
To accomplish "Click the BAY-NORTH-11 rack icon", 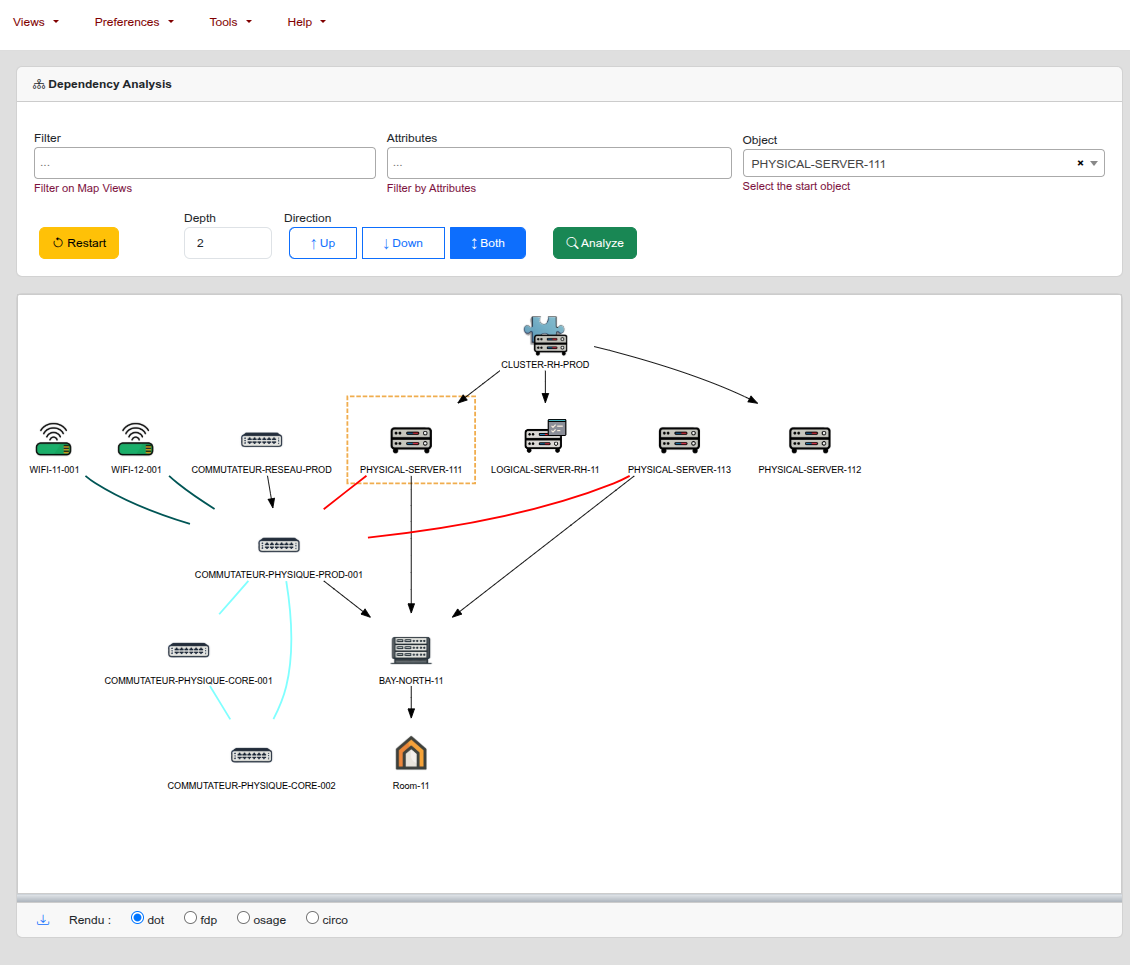I will (x=410, y=650).
